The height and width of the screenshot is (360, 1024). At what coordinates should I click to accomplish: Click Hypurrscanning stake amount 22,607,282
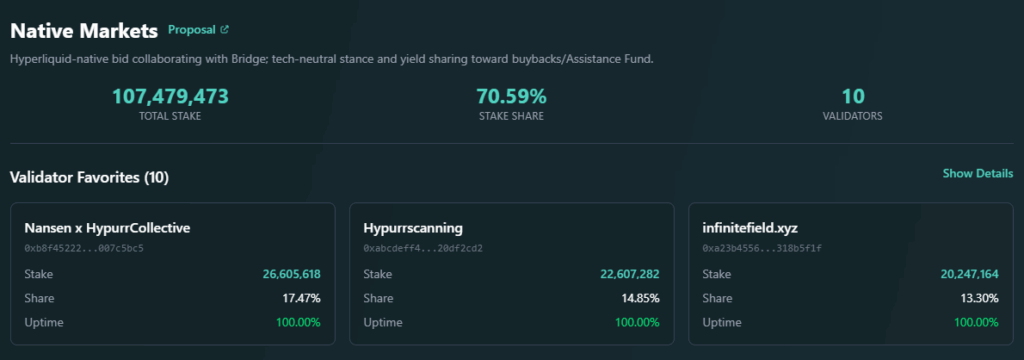coord(630,274)
